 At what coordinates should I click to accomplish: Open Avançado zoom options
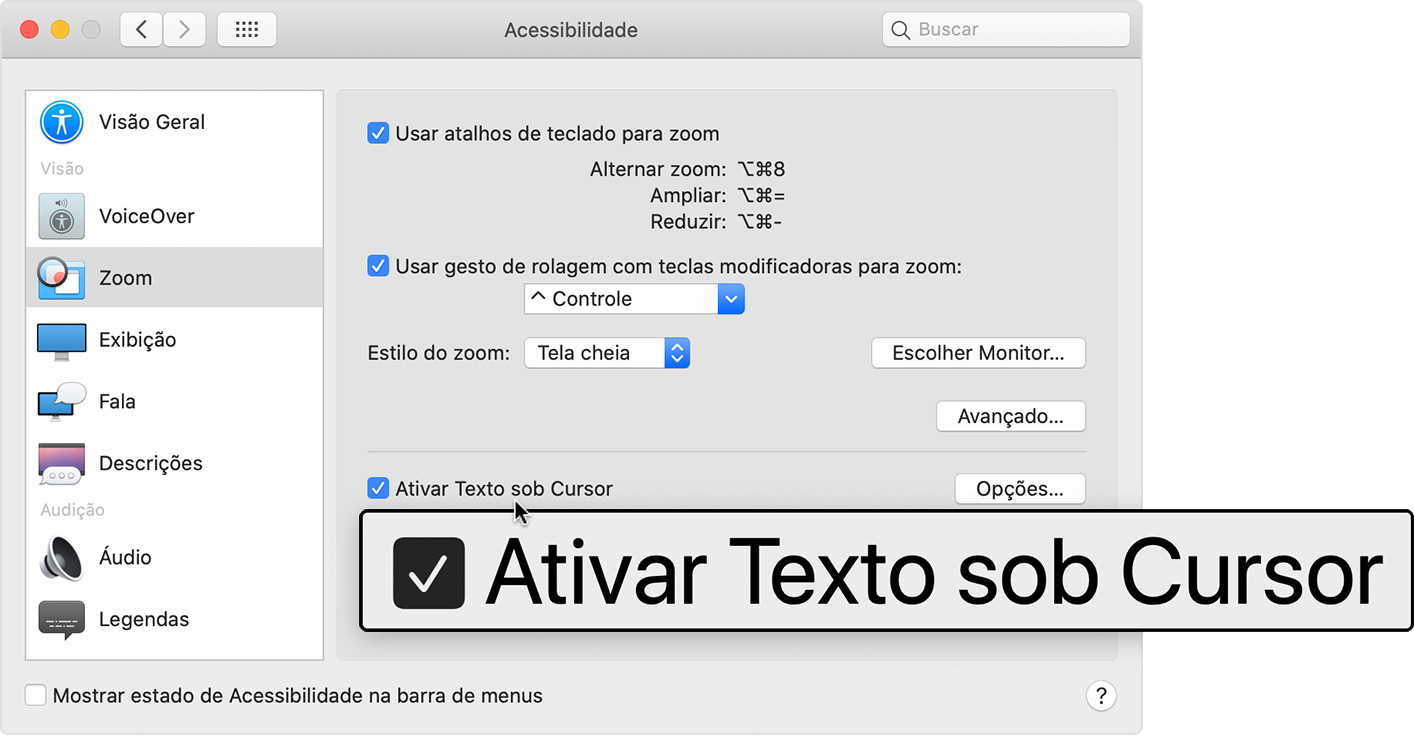point(1010,416)
